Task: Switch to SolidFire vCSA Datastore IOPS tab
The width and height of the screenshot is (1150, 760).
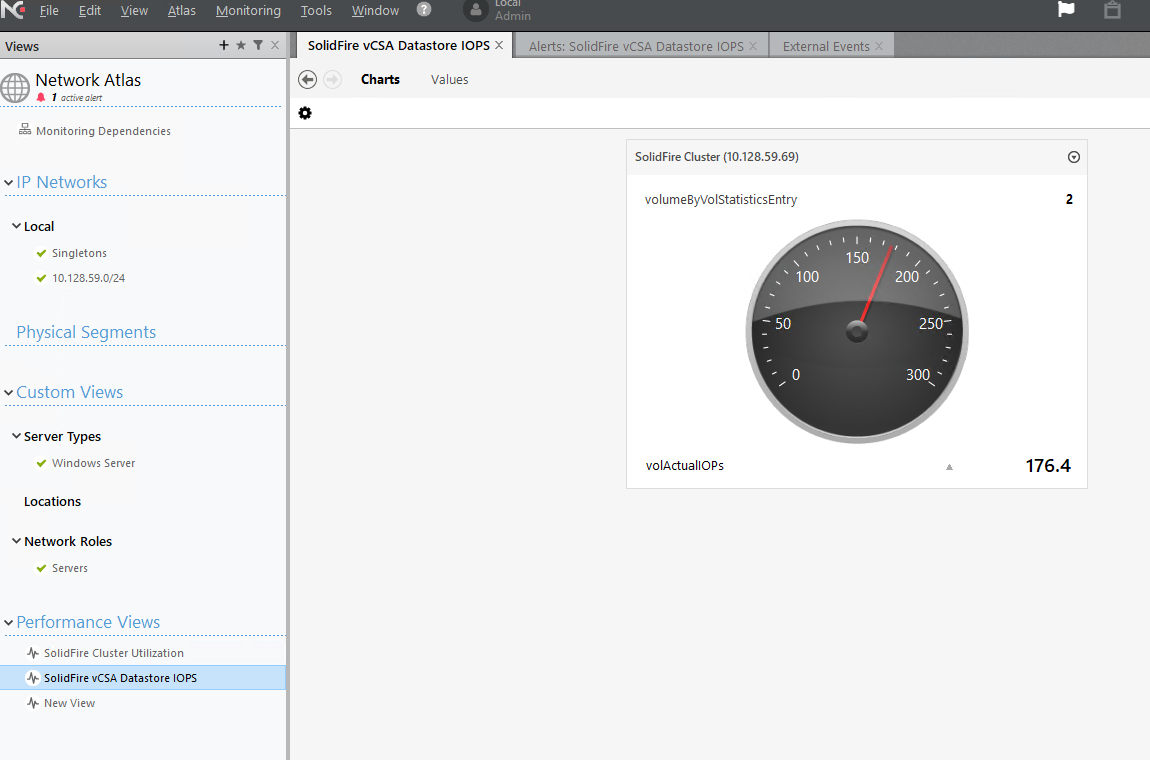Action: coord(398,45)
